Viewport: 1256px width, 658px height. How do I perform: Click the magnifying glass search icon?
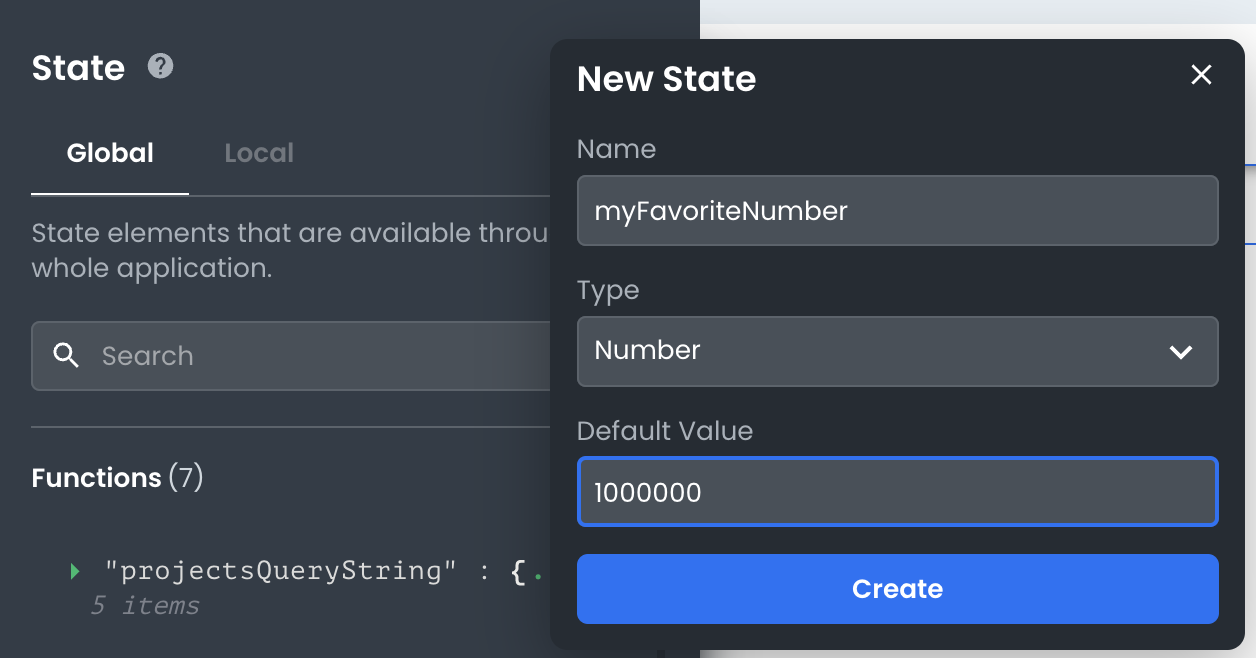66,356
